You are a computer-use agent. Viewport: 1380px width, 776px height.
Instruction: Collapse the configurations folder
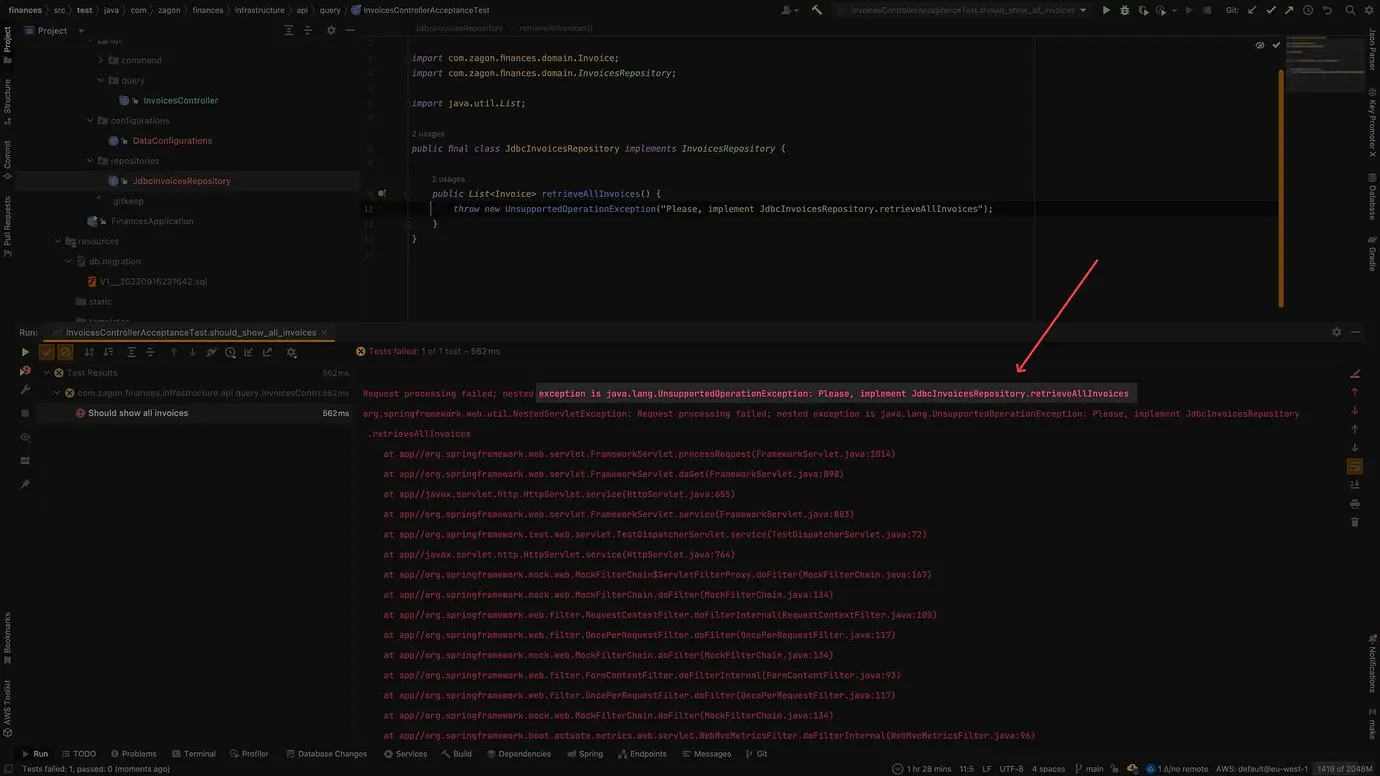click(90, 121)
